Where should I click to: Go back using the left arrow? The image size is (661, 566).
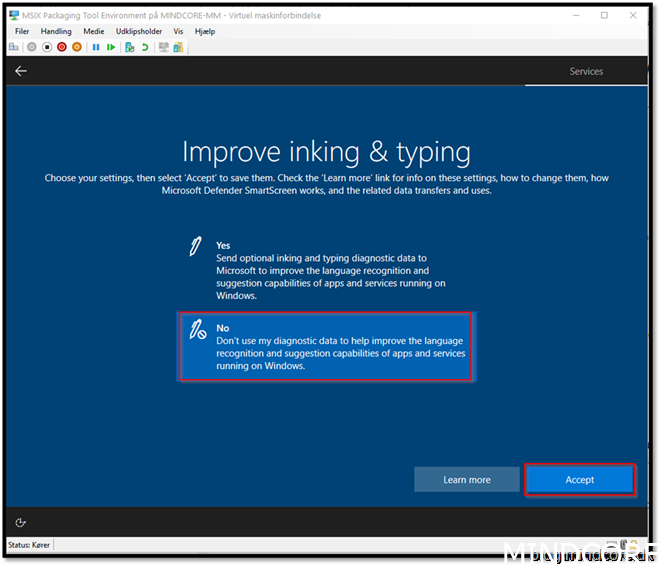click(x=21, y=71)
